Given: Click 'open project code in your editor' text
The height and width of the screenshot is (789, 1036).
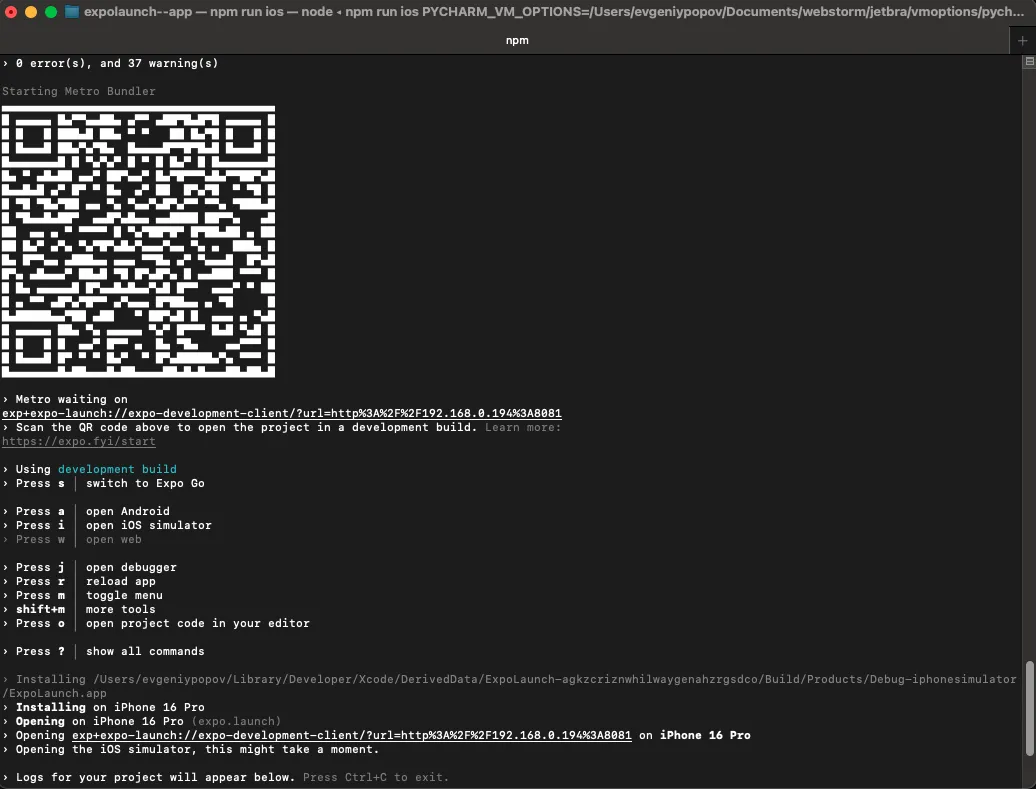Looking at the screenshot, I should click(x=198, y=623).
